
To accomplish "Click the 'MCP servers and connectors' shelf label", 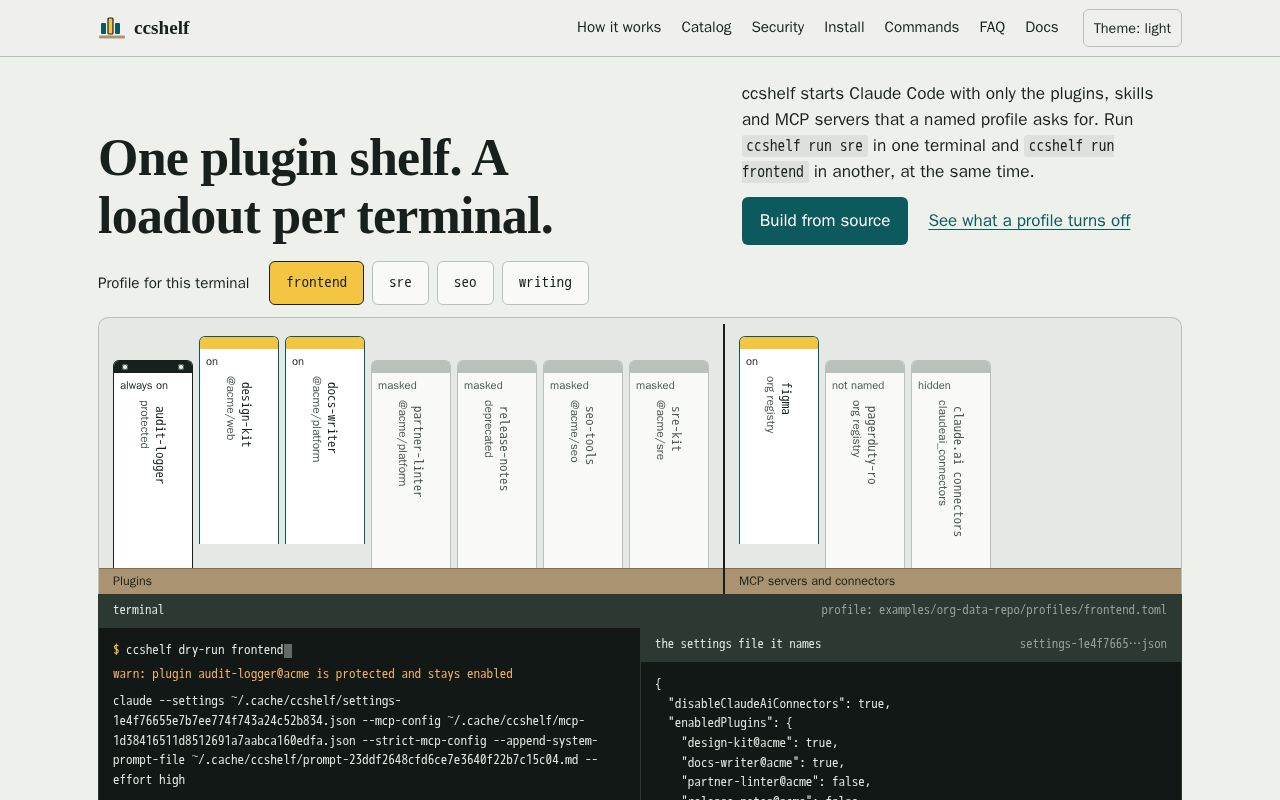I will click(817, 581).
